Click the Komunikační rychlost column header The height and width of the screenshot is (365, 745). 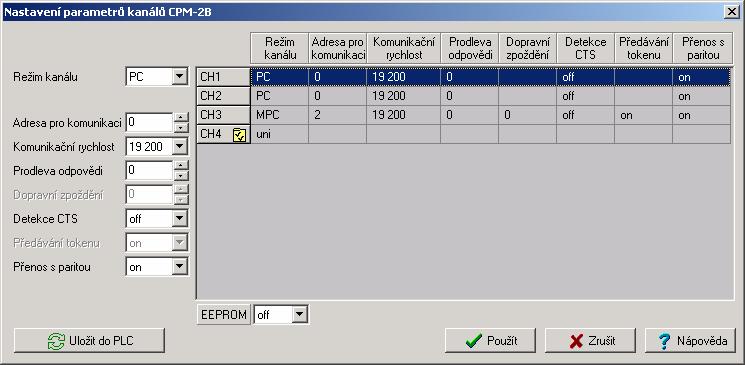coord(404,48)
